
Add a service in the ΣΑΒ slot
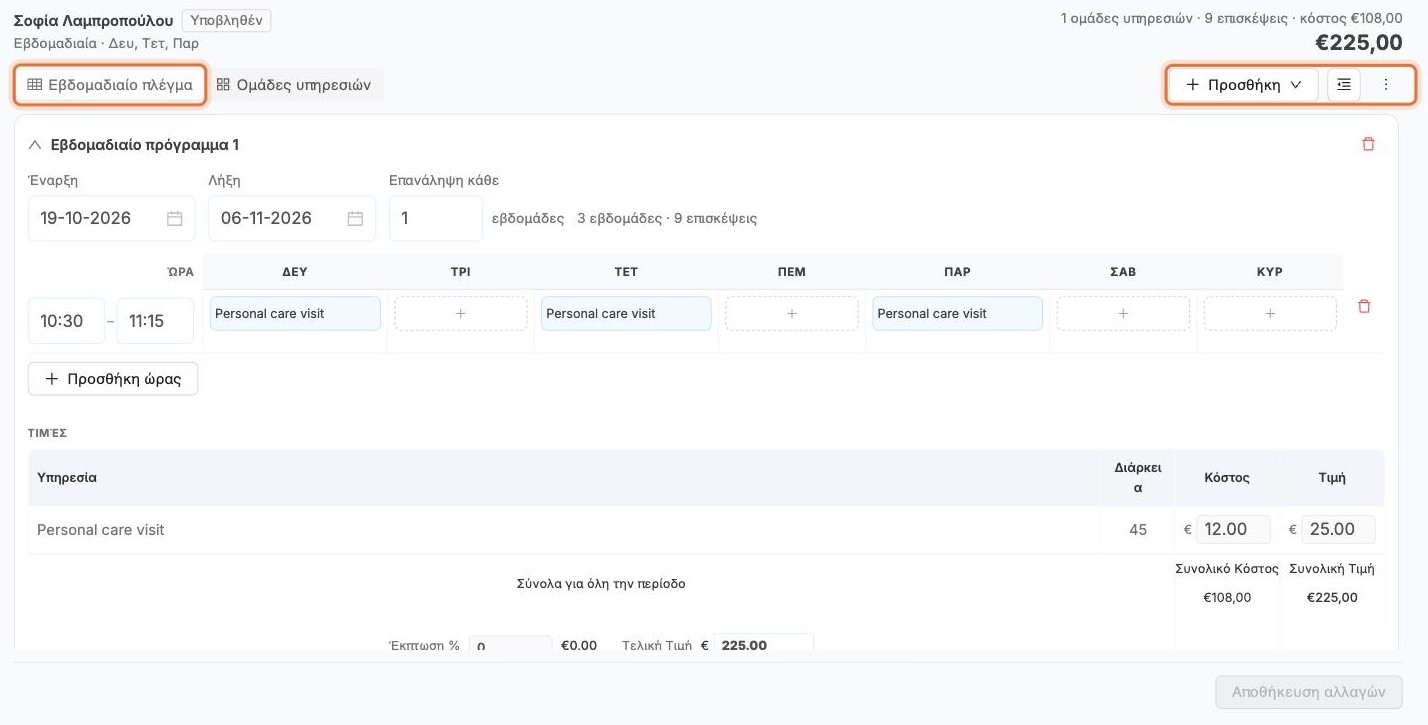point(1123,313)
